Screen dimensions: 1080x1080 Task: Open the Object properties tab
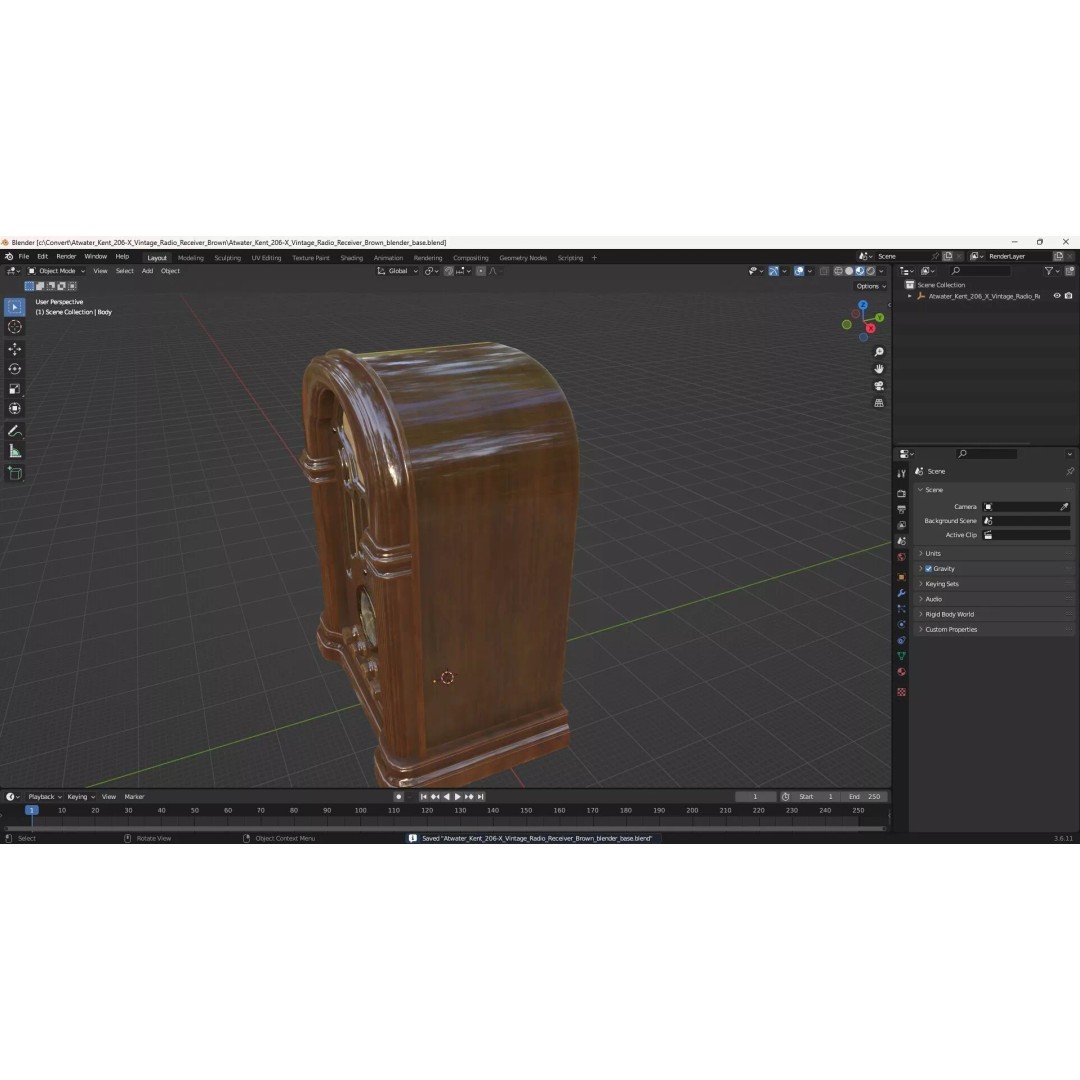[901, 577]
